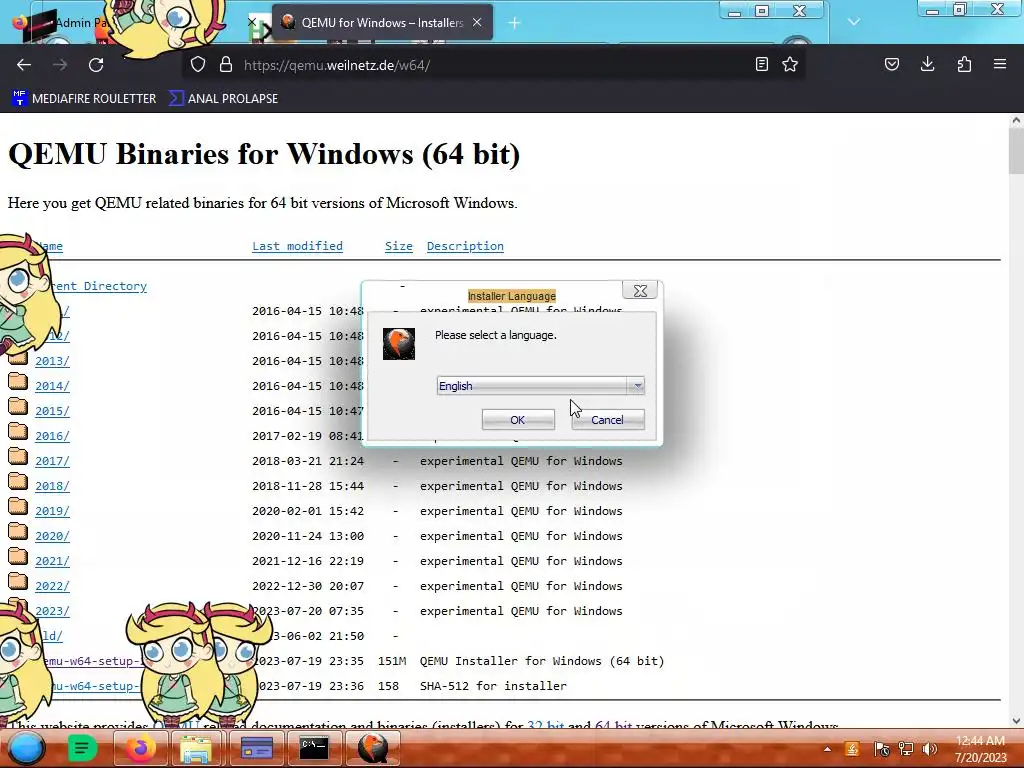
Task: Click OK in Installer Language dialog
Action: pyautogui.click(x=518, y=420)
